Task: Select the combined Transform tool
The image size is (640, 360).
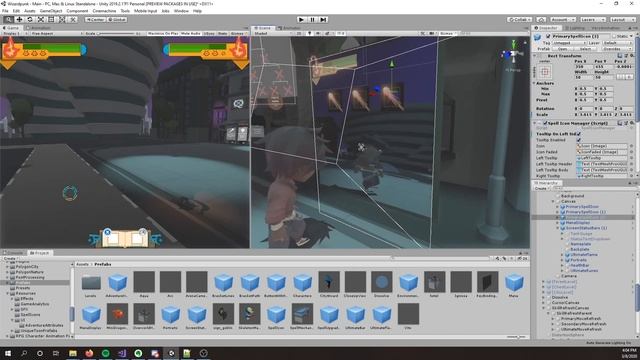Action: click(62, 19)
